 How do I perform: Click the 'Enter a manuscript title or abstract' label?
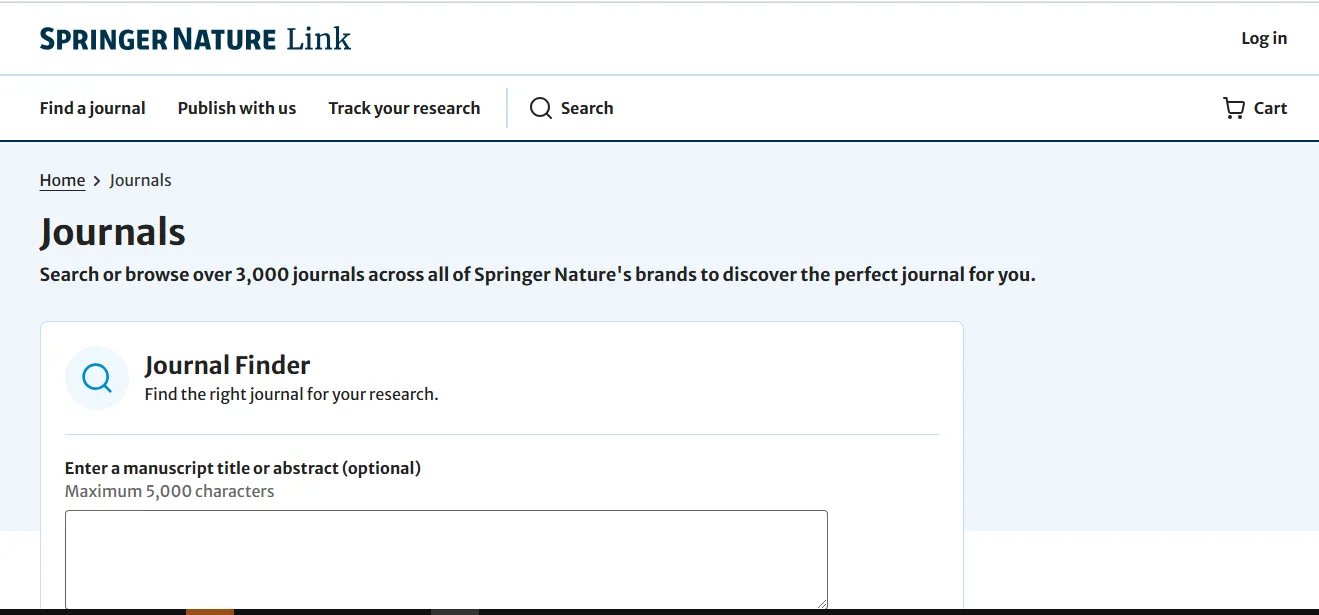(243, 468)
